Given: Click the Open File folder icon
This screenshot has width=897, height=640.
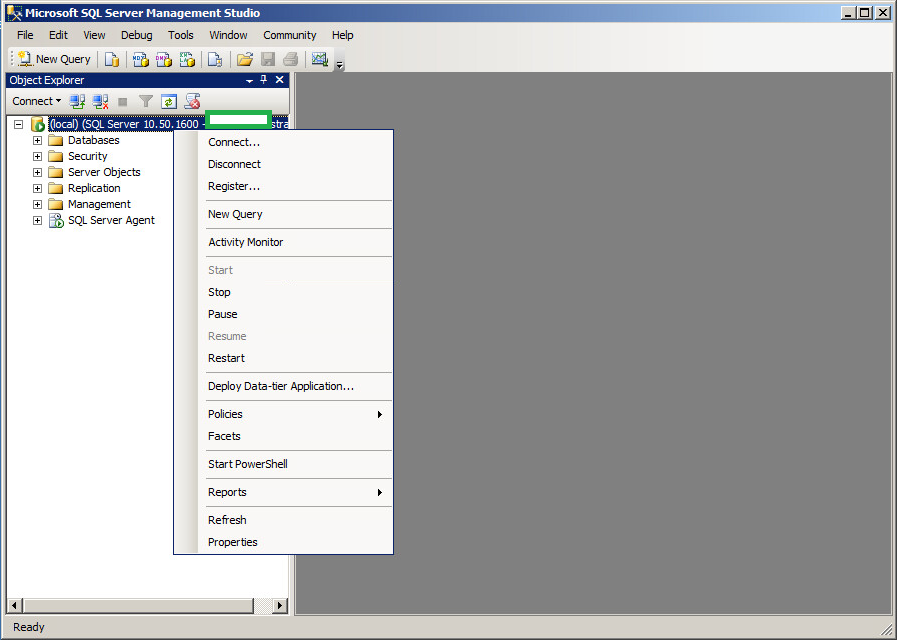Looking at the screenshot, I should 245,59.
